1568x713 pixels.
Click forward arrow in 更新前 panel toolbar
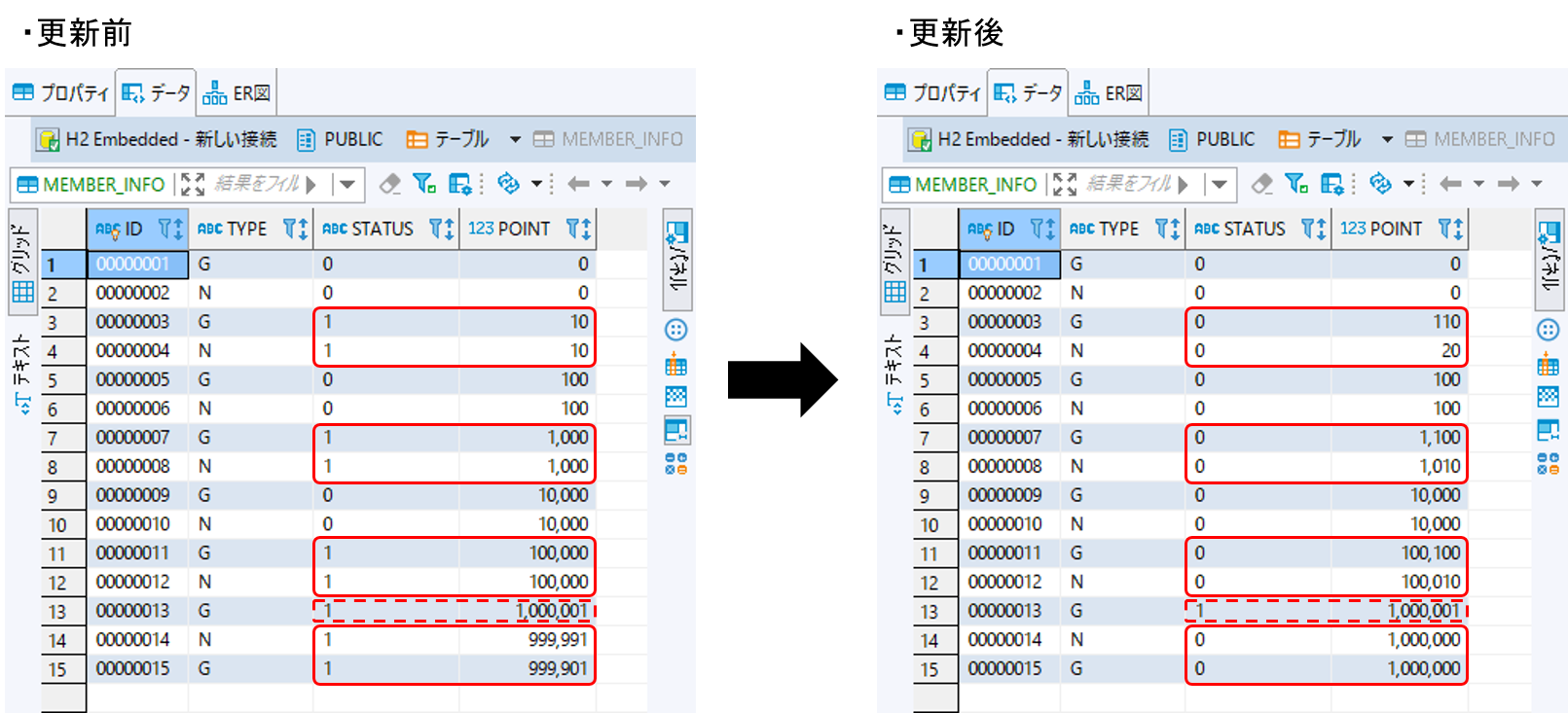[637, 184]
